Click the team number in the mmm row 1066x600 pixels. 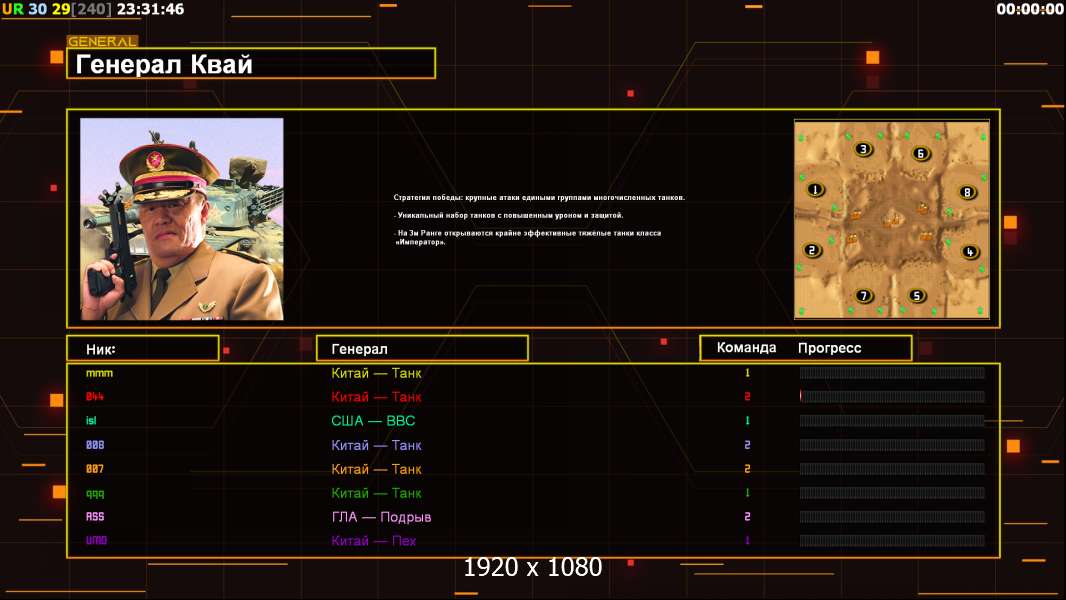click(x=747, y=372)
